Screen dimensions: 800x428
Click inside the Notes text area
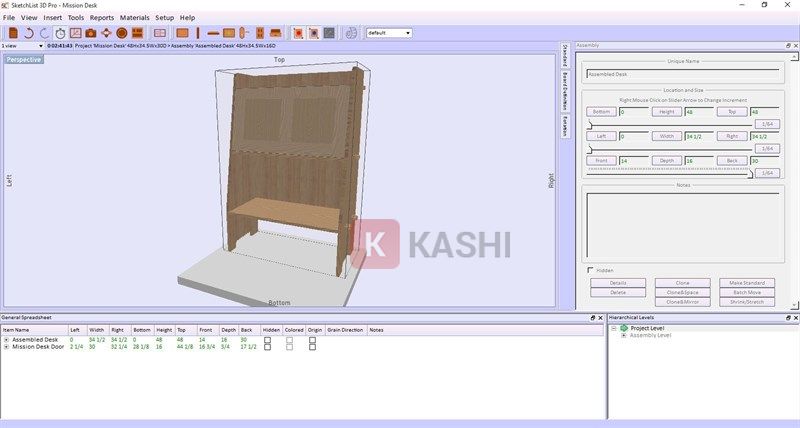click(683, 225)
